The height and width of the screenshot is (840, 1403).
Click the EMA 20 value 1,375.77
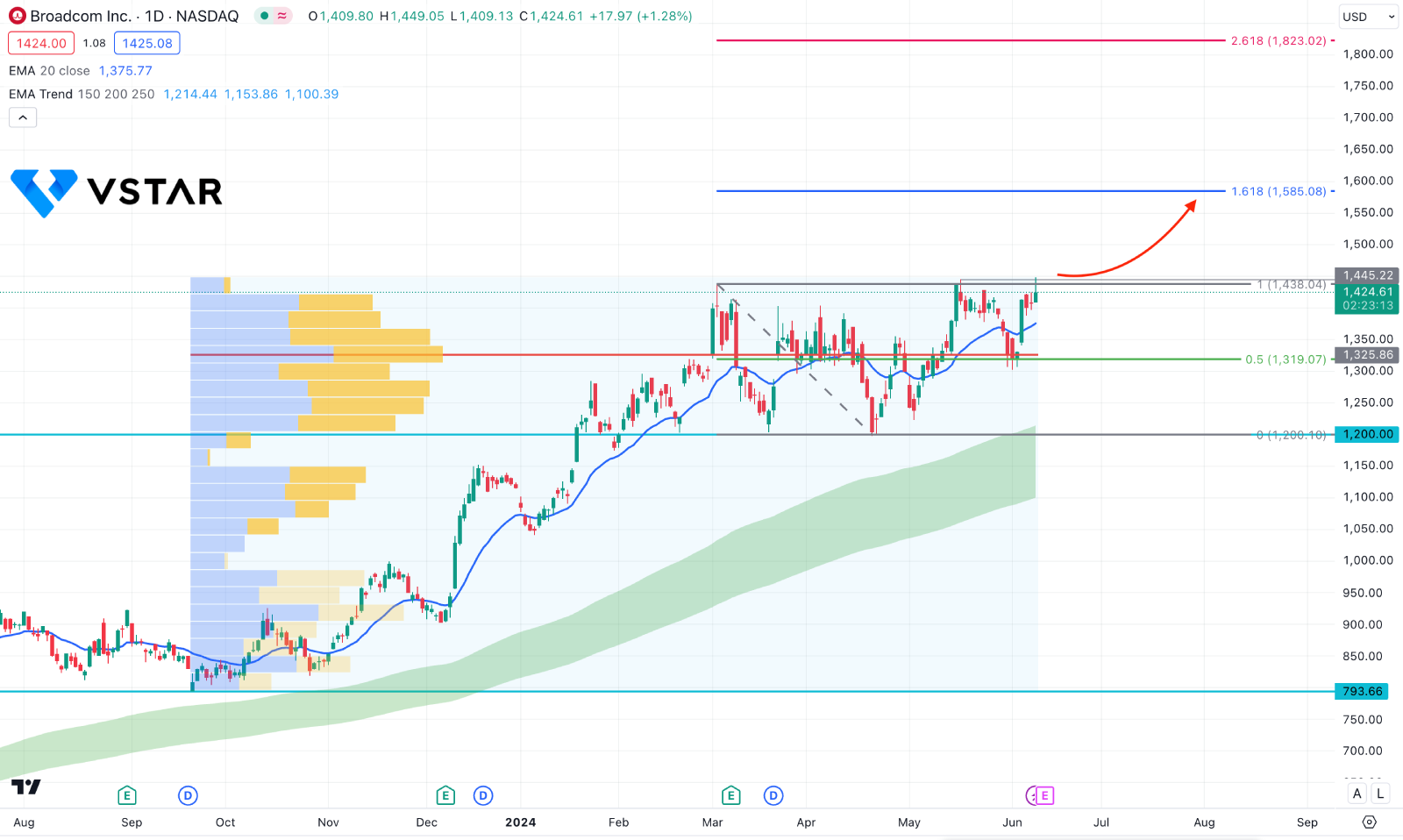[125, 70]
